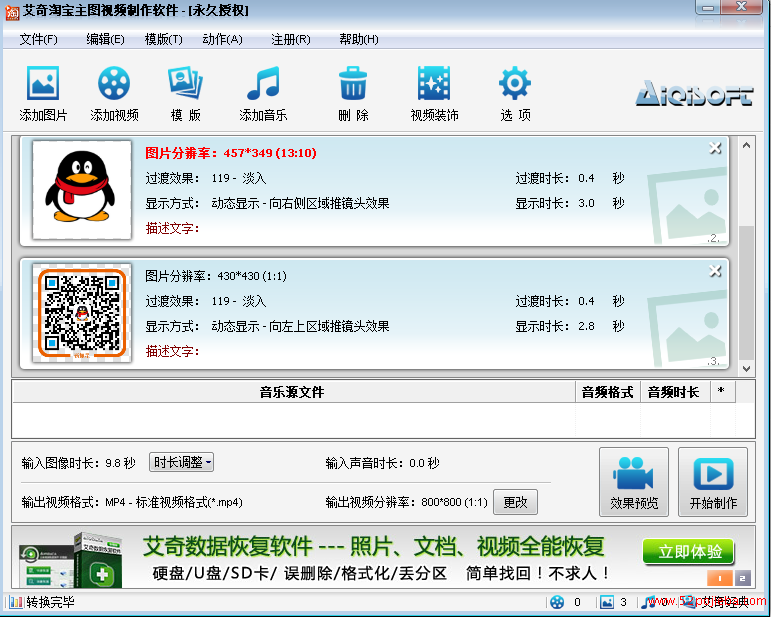771x617 pixels.
Task: Click the video count reel icon in status bar
Action: (x=557, y=602)
